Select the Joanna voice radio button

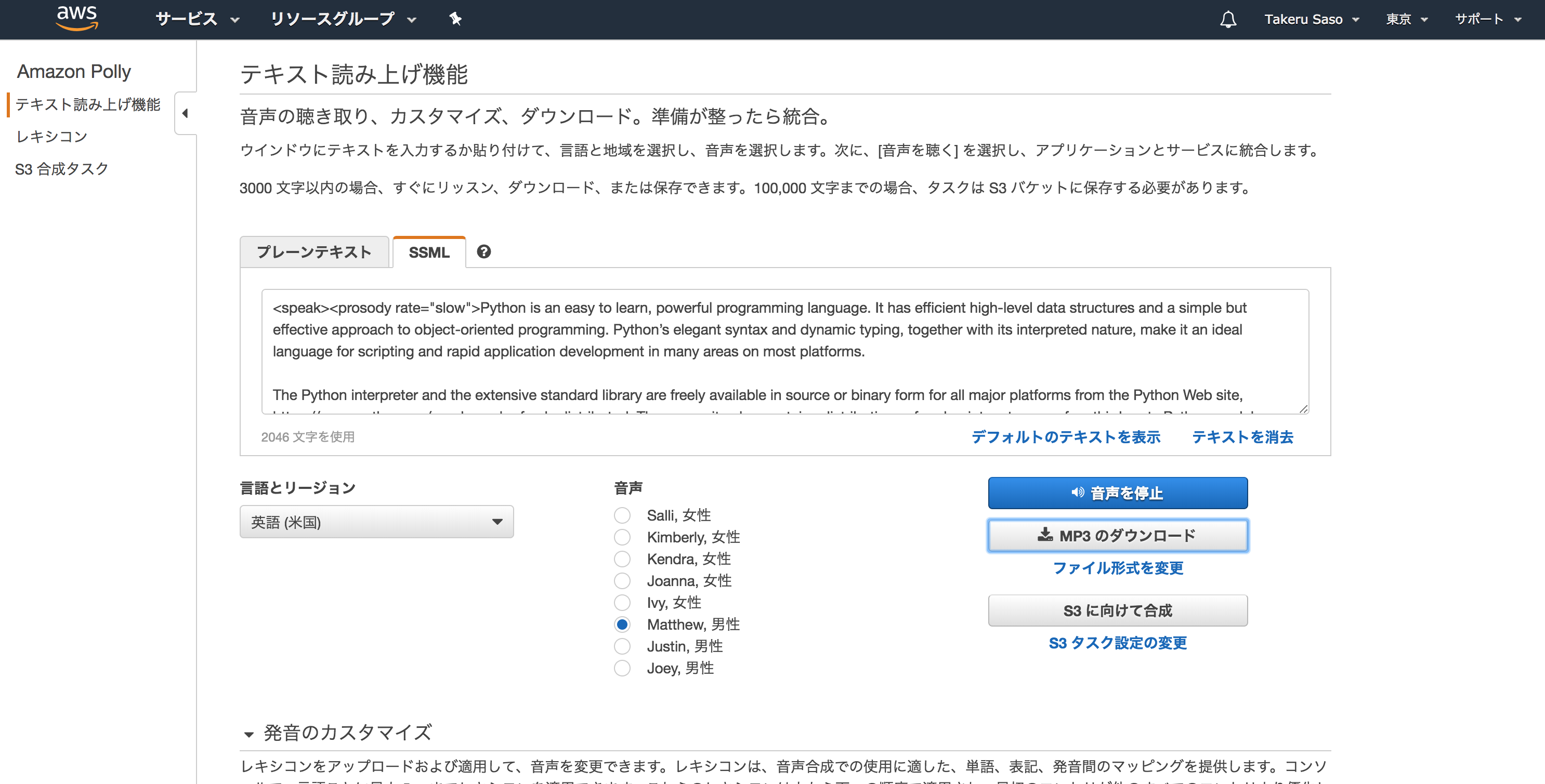point(622,581)
